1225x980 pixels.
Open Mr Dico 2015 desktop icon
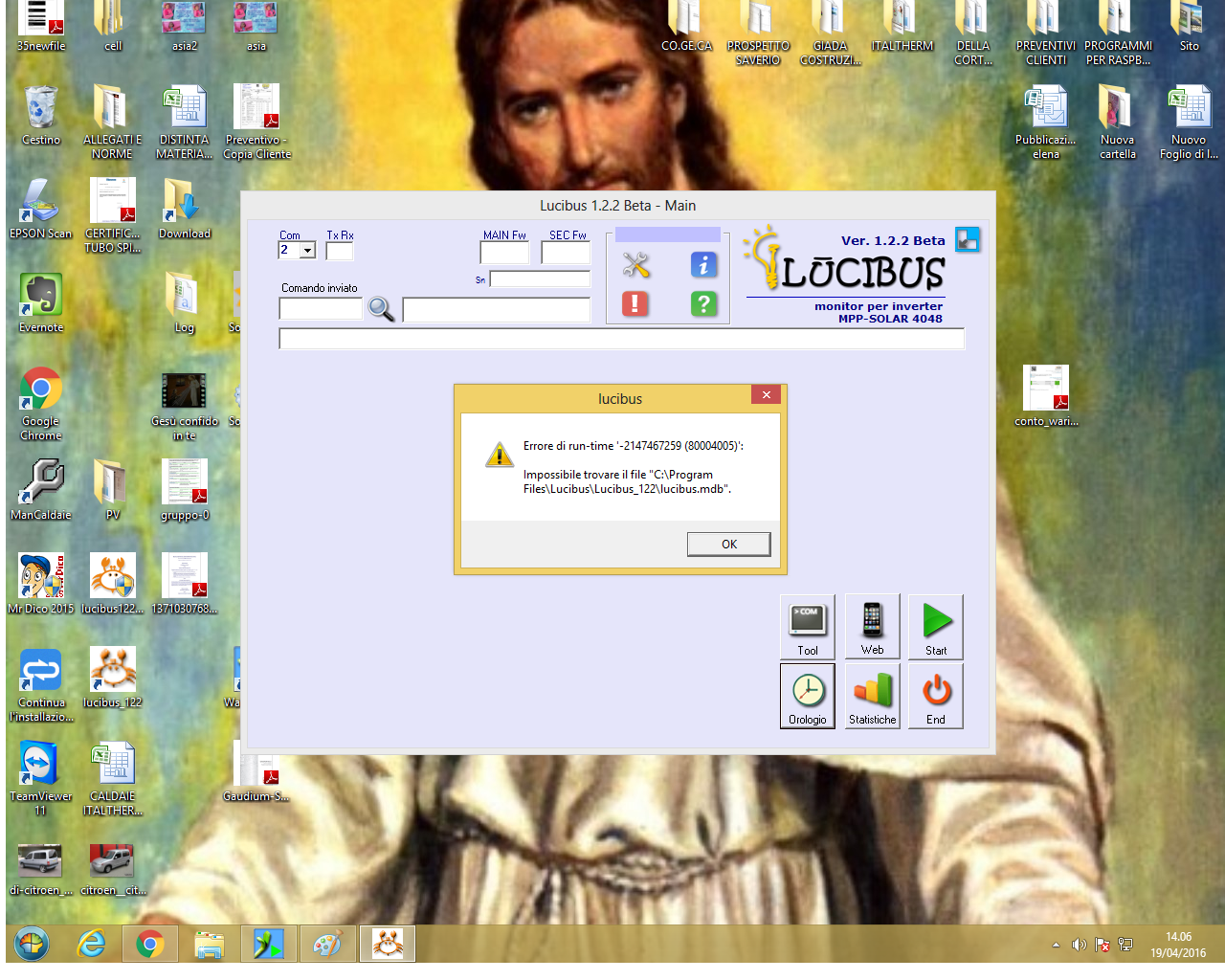pyautogui.click(x=40, y=584)
